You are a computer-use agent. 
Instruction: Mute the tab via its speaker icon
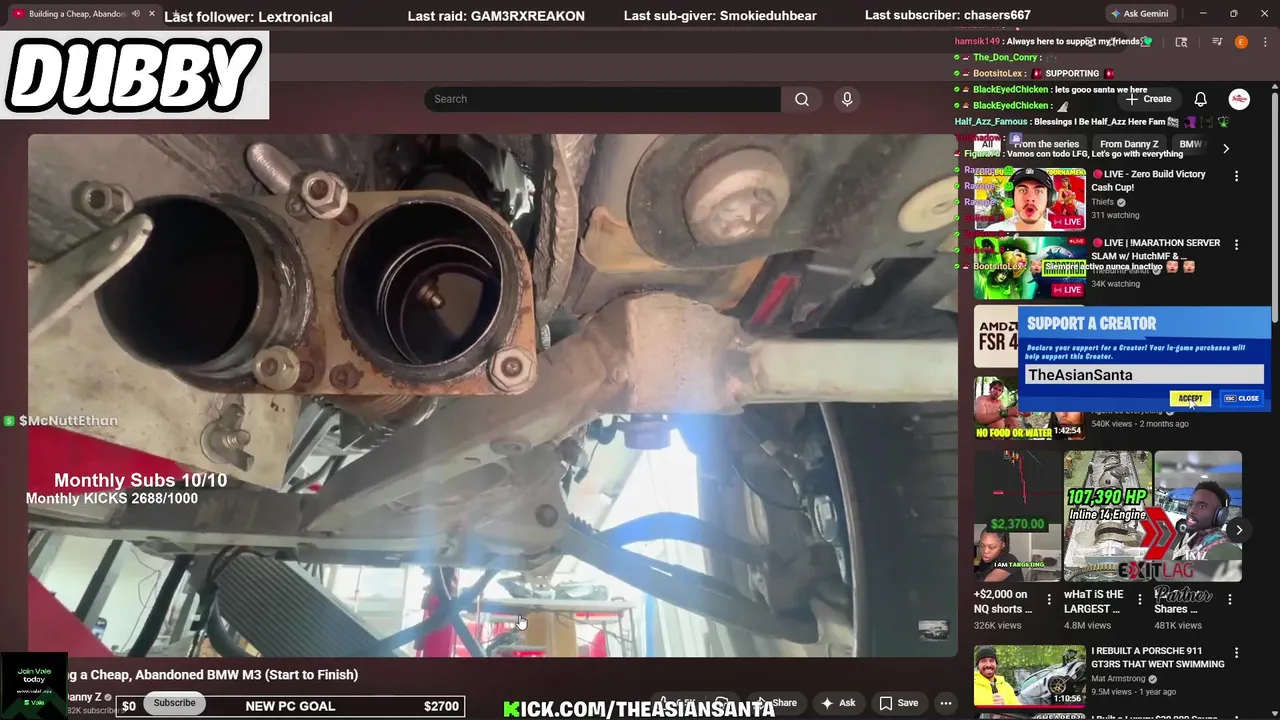(x=136, y=14)
